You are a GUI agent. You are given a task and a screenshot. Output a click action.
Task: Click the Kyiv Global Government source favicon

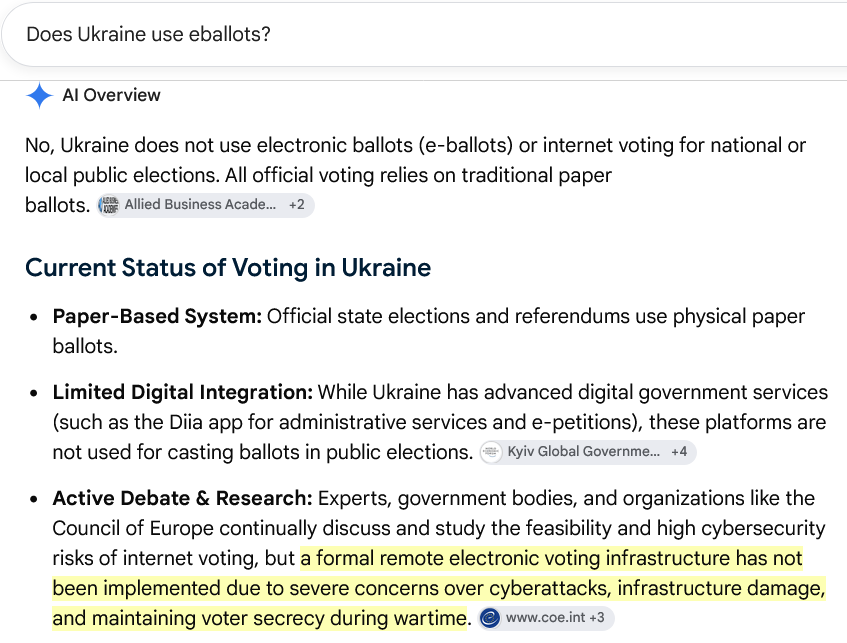point(491,452)
